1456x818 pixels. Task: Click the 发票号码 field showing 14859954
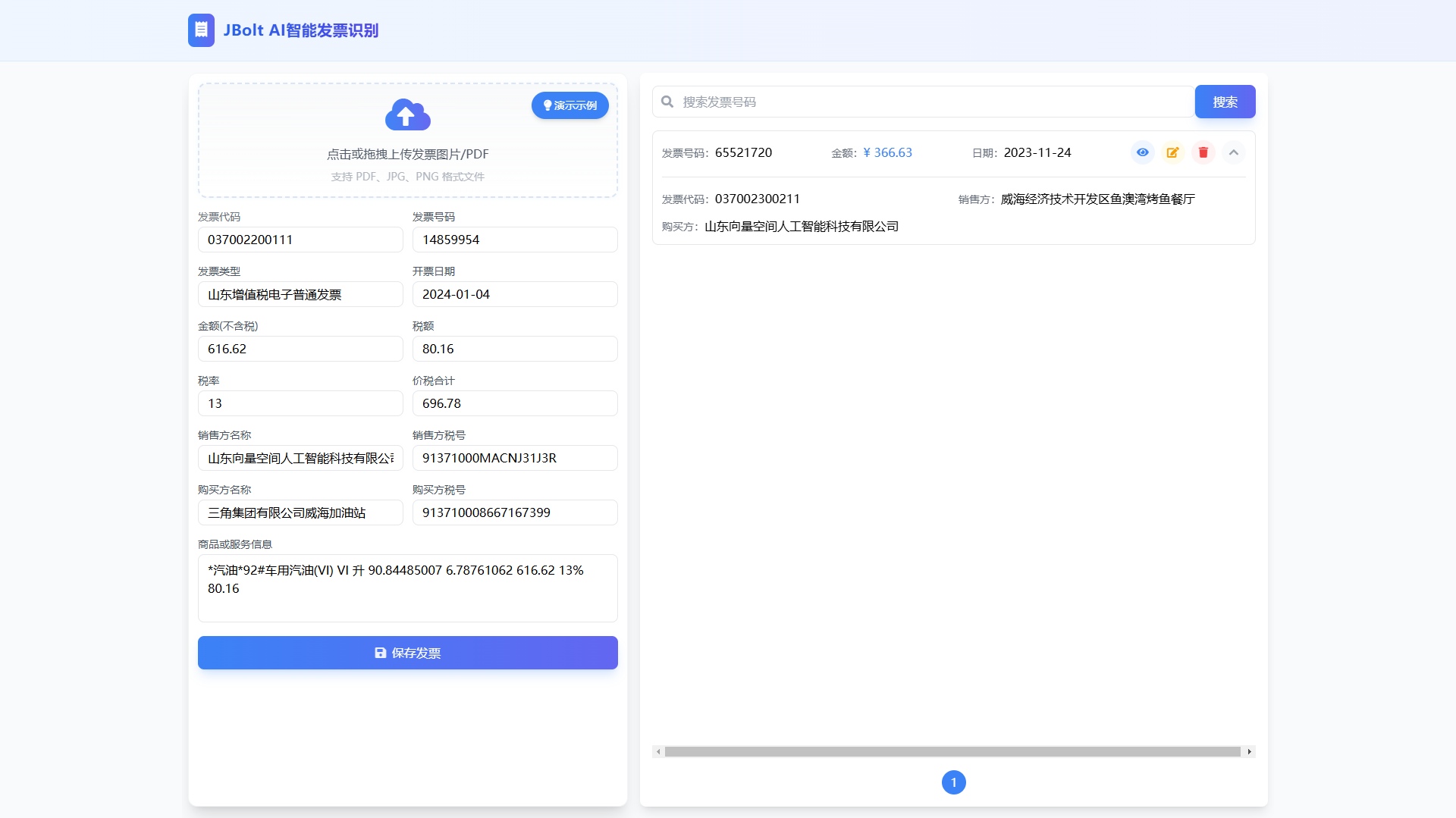[x=515, y=240]
